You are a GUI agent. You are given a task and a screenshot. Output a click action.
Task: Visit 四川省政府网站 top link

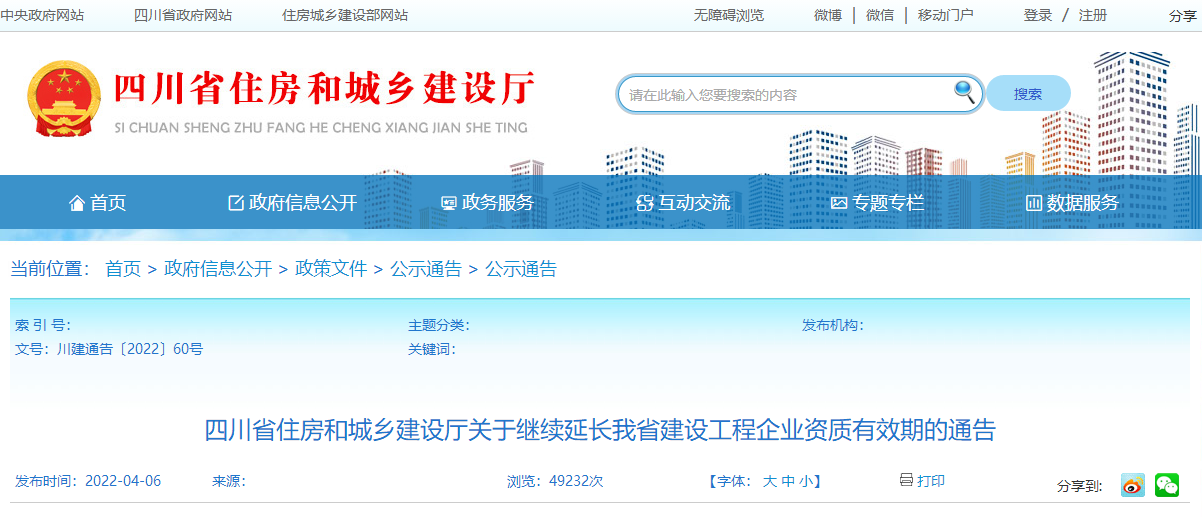pyautogui.click(x=183, y=15)
